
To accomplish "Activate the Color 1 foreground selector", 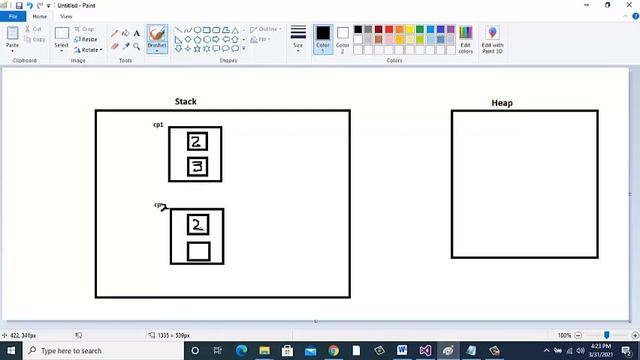I will tap(323, 40).
